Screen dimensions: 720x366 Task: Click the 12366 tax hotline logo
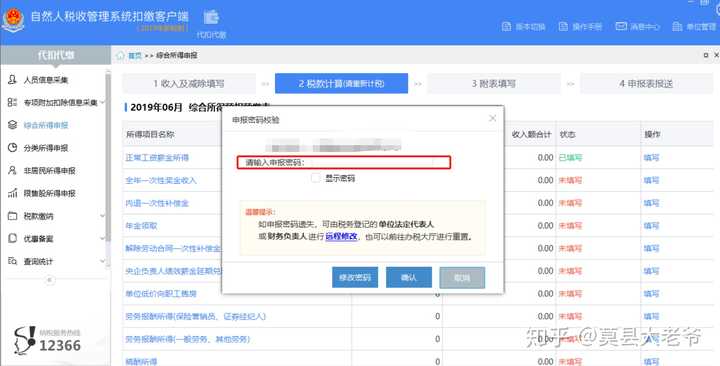click(x=47, y=341)
